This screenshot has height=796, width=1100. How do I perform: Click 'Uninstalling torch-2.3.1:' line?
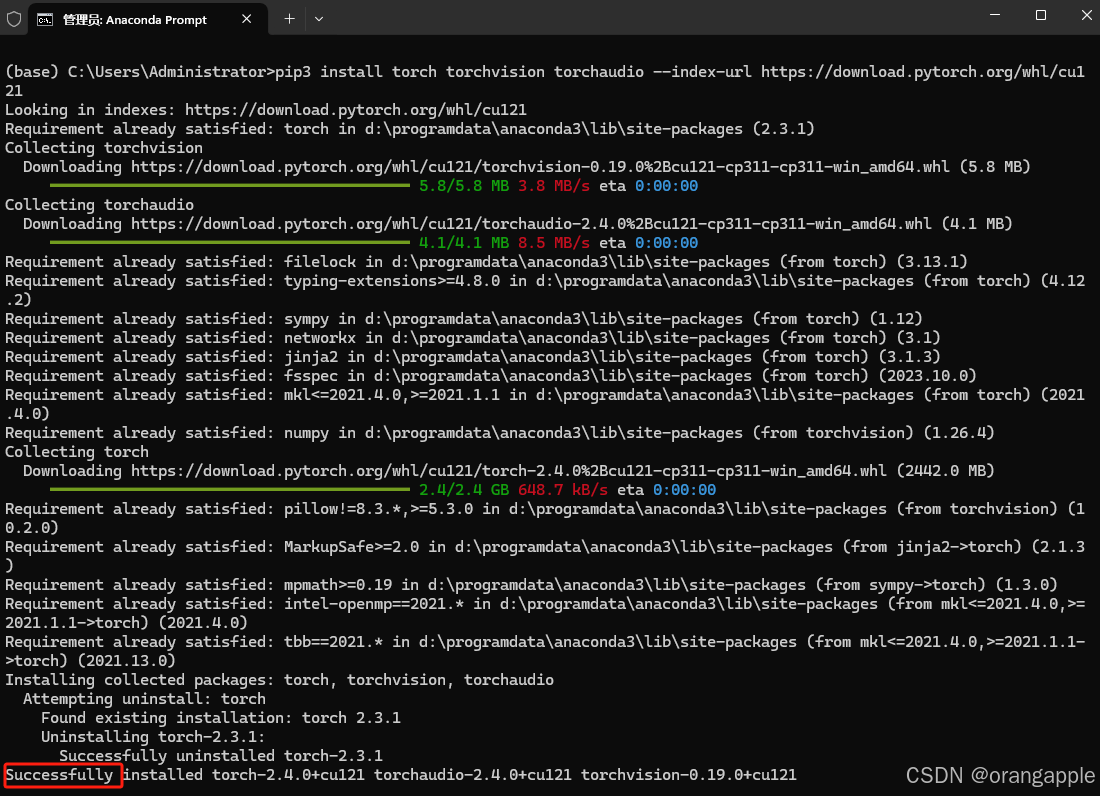point(153,736)
